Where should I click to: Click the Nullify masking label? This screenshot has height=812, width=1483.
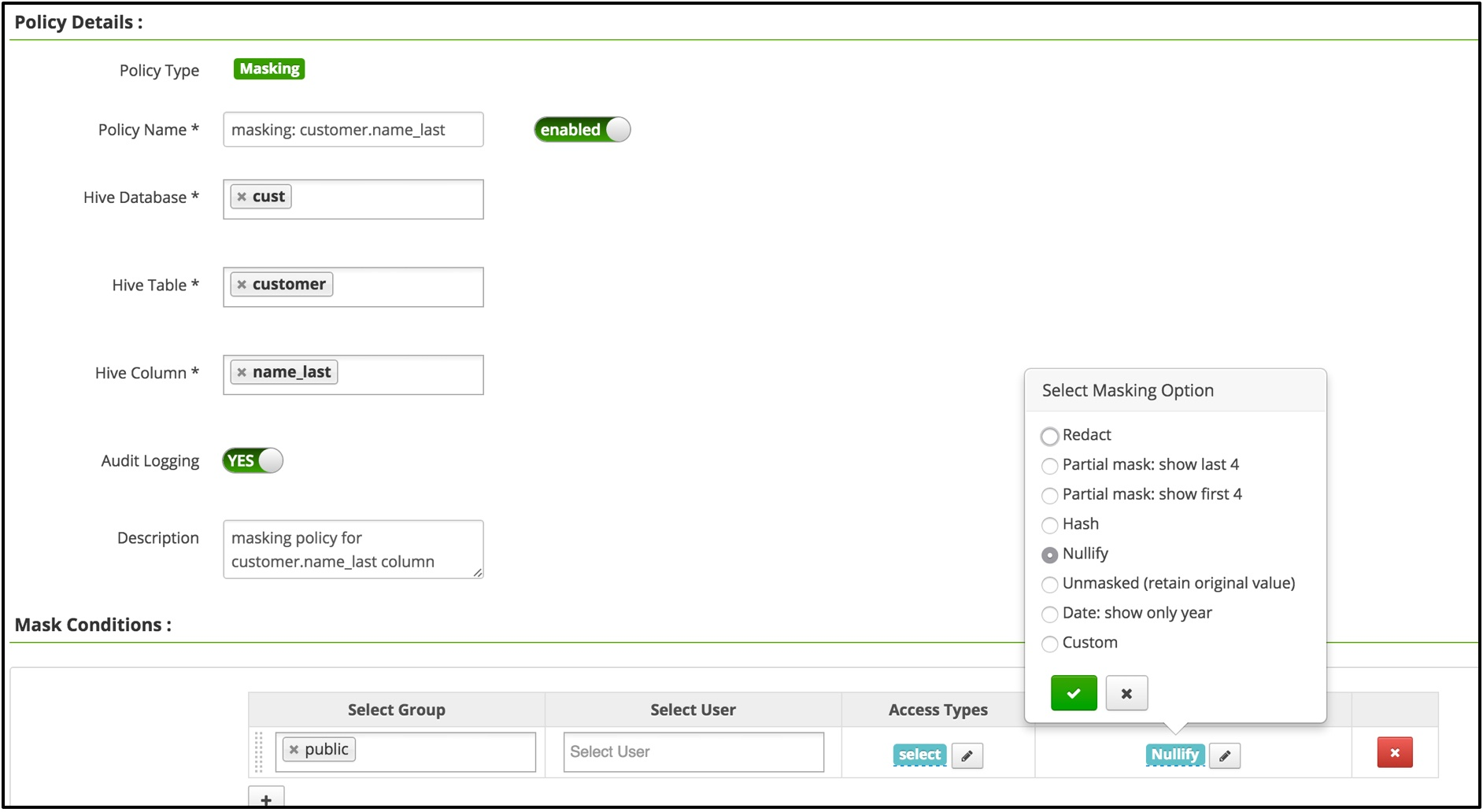[x=1174, y=755]
